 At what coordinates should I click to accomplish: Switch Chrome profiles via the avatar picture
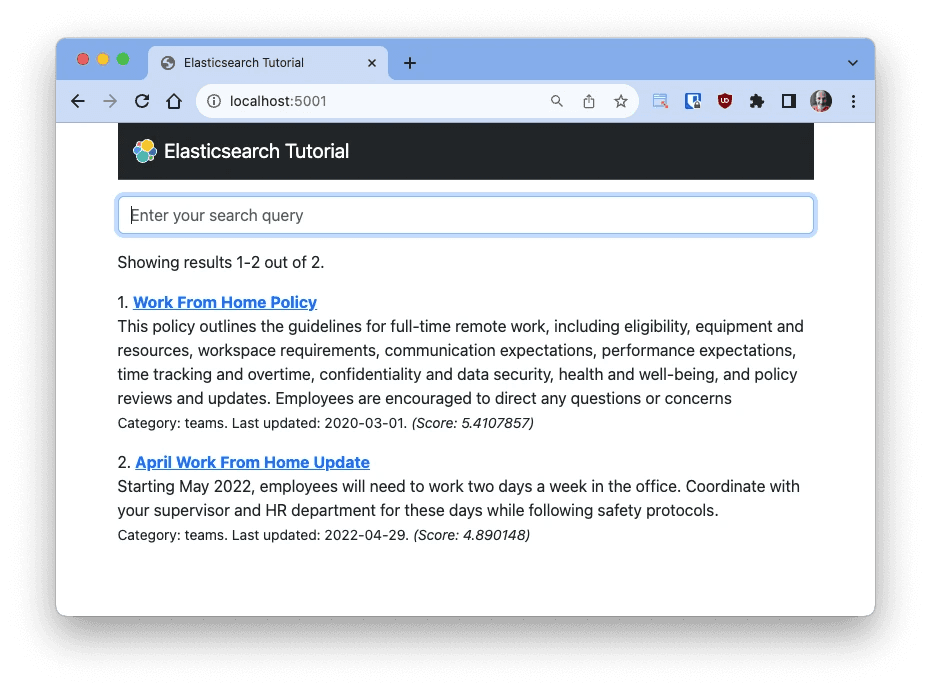point(820,101)
